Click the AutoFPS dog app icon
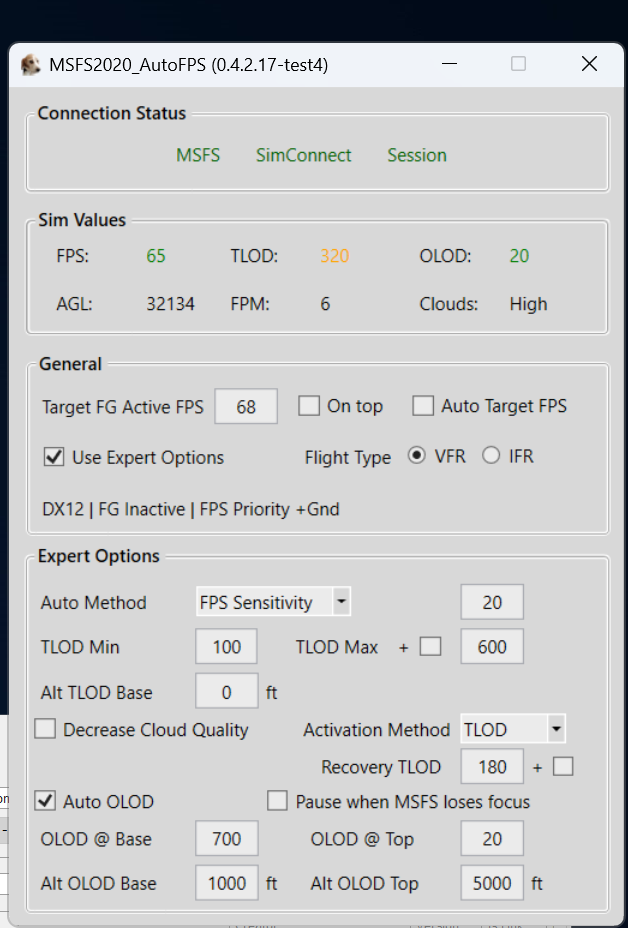628x928 pixels. tap(30, 65)
